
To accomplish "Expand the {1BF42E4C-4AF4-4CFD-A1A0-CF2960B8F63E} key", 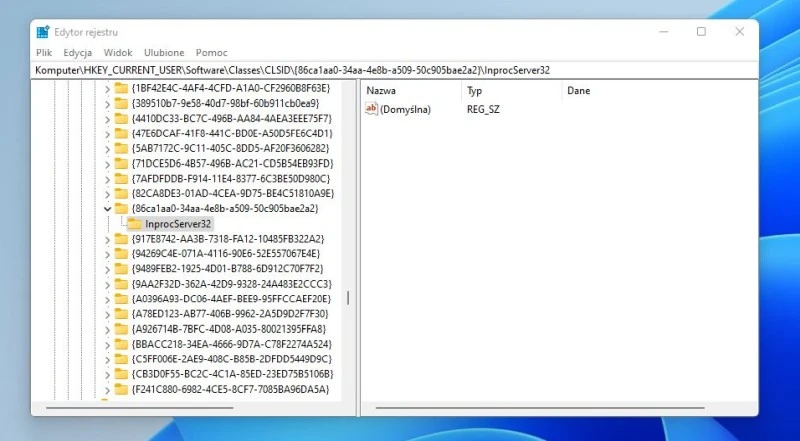I will (107, 89).
